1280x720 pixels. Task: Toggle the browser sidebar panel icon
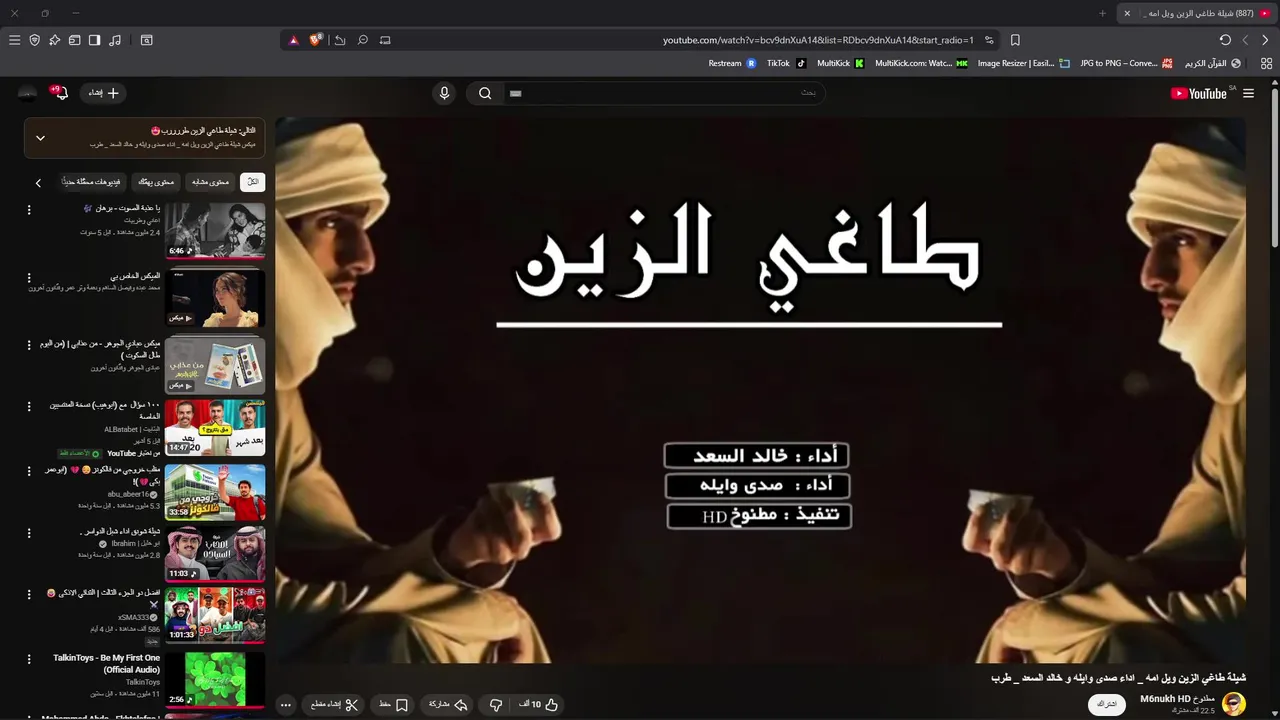tap(94, 40)
